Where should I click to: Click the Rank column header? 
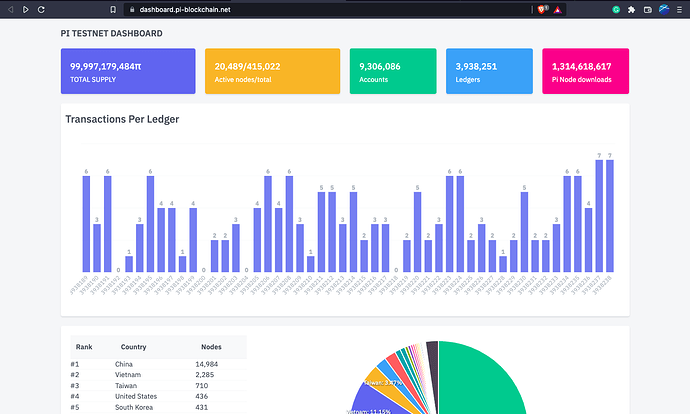coord(84,347)
